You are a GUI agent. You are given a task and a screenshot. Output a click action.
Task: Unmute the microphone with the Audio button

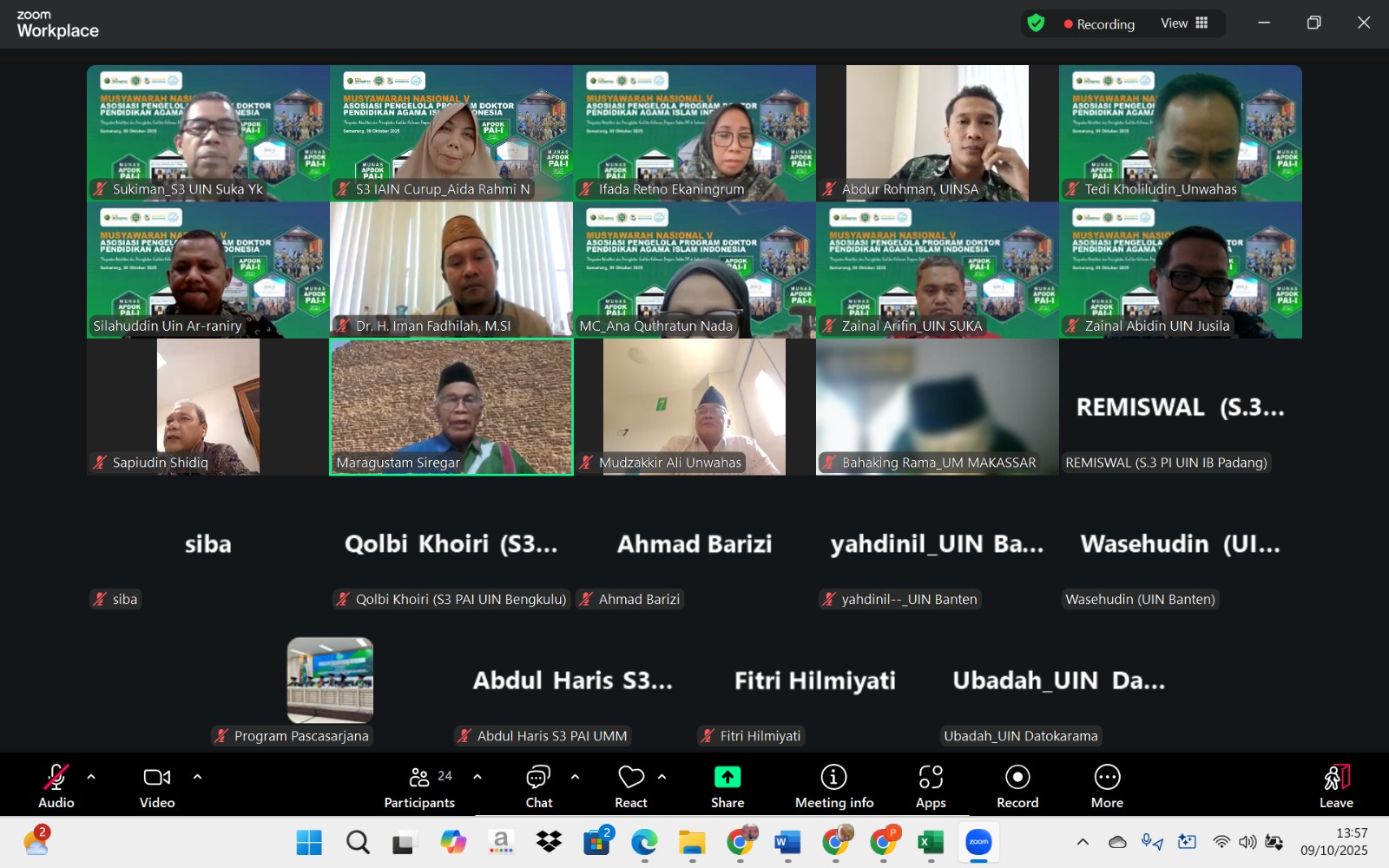pos(56,785)
